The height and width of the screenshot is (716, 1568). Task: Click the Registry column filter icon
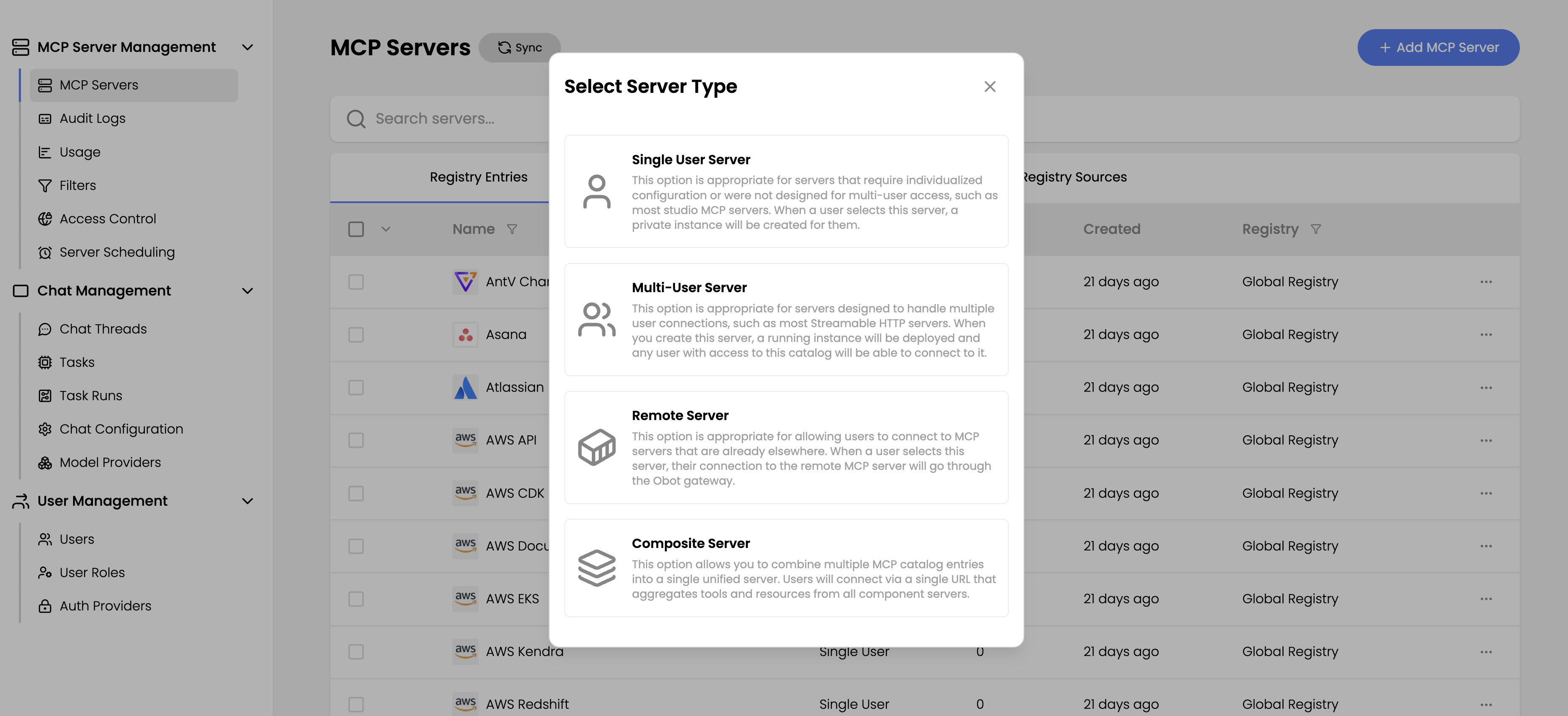click(1315, 229)
